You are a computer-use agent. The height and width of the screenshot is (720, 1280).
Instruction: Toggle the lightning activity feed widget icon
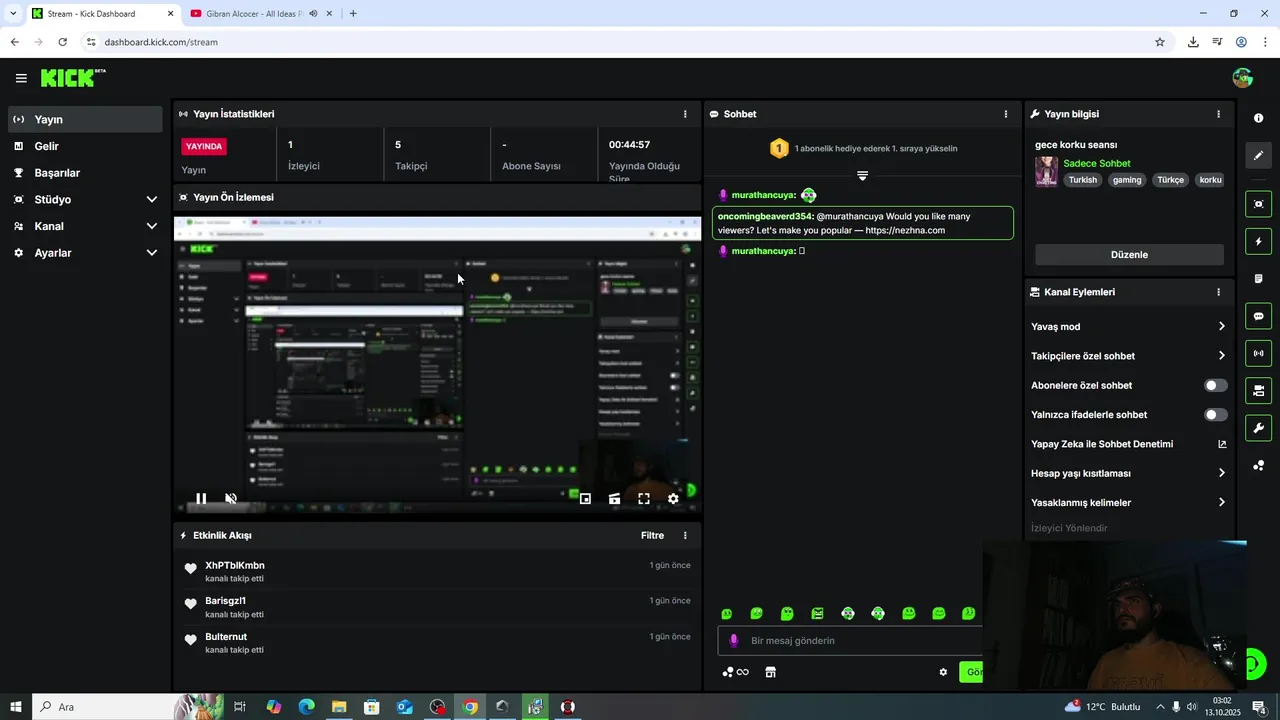[1258, 241]
